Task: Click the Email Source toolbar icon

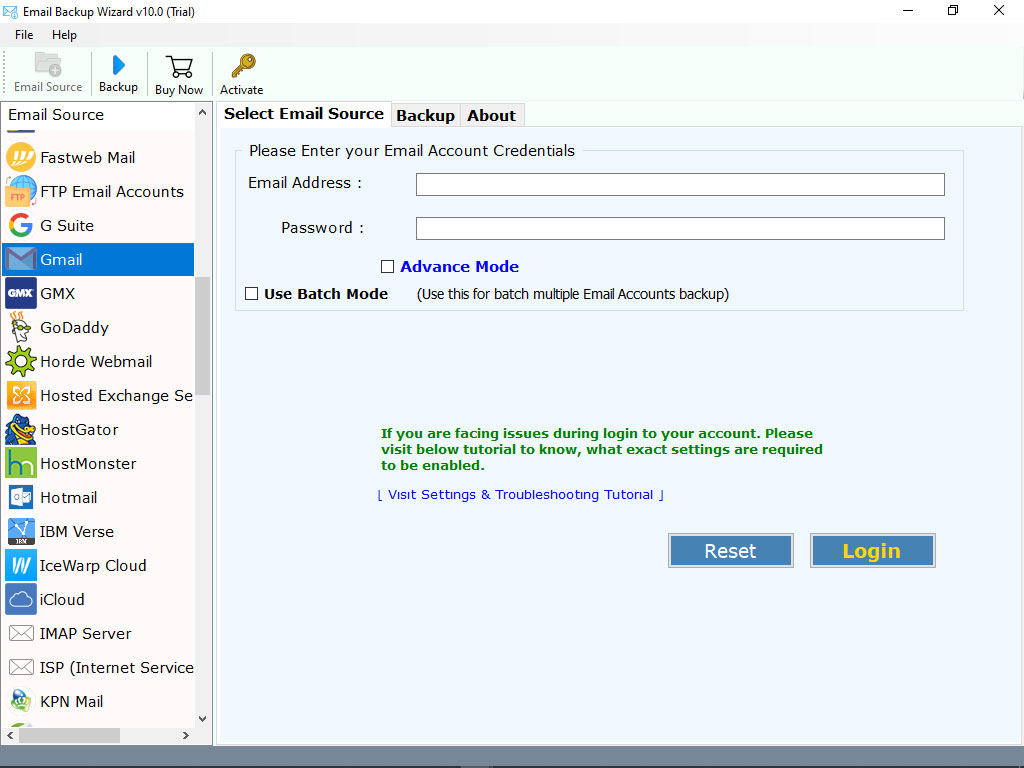Action: point(48,65)
